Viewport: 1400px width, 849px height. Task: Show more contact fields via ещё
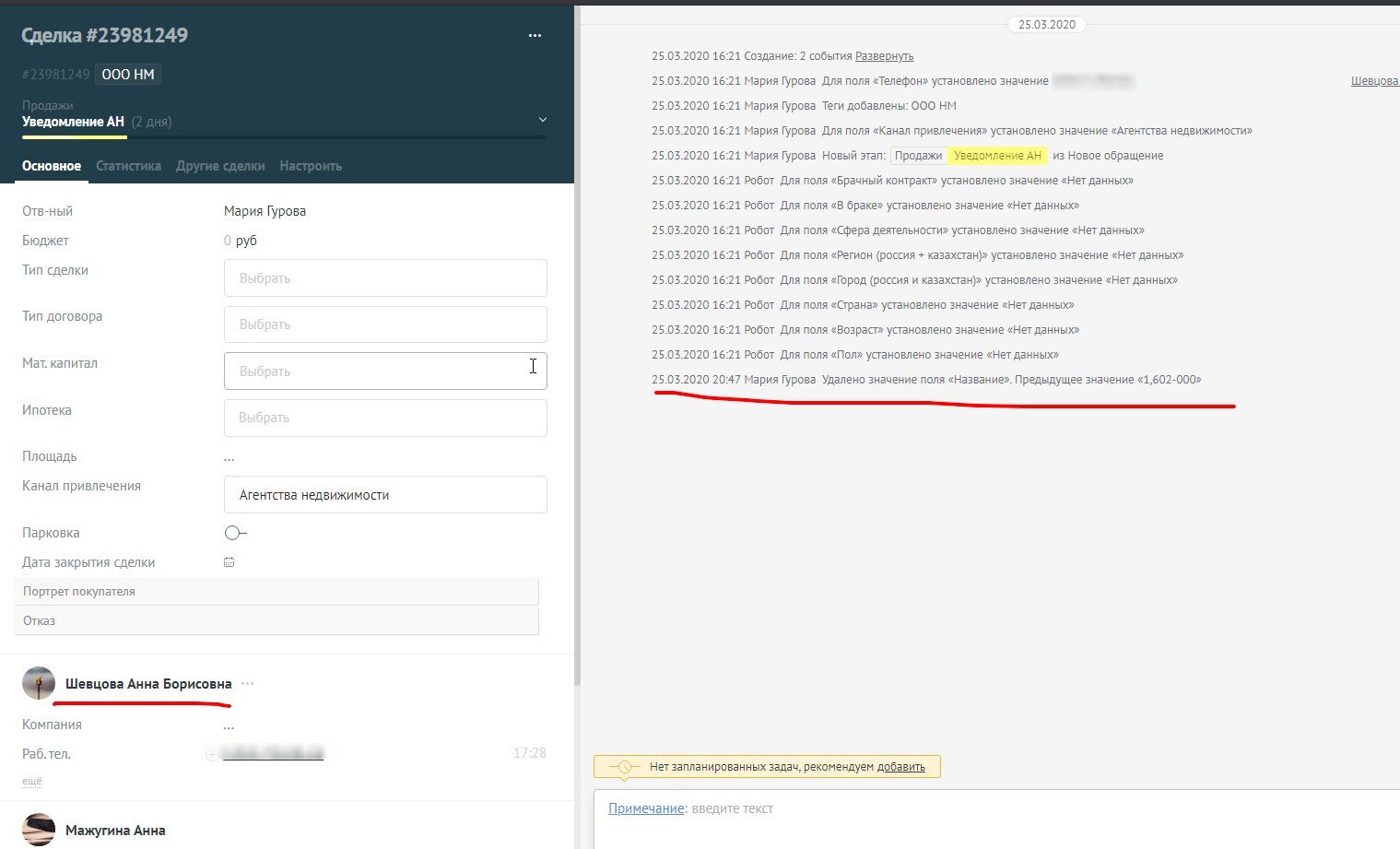pos(32,781)
